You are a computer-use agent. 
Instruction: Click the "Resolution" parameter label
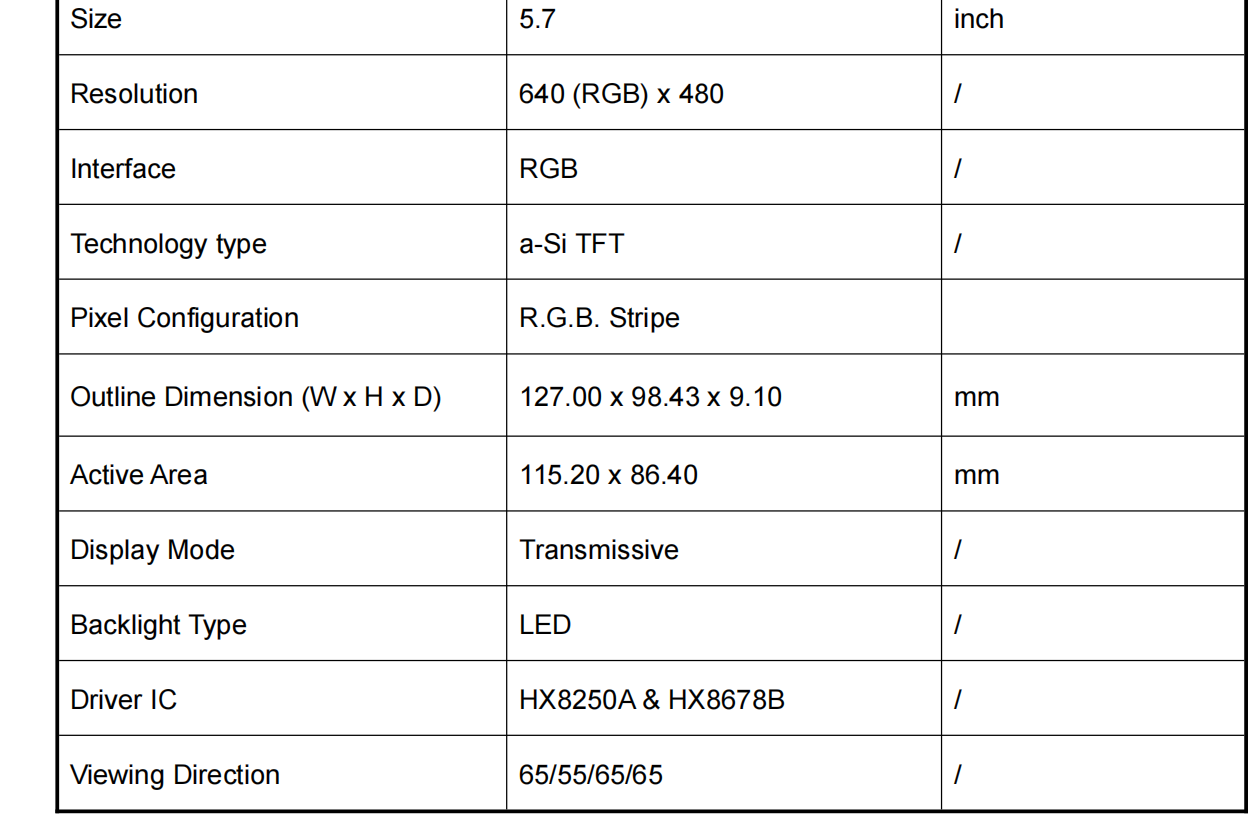coord(134,94)
